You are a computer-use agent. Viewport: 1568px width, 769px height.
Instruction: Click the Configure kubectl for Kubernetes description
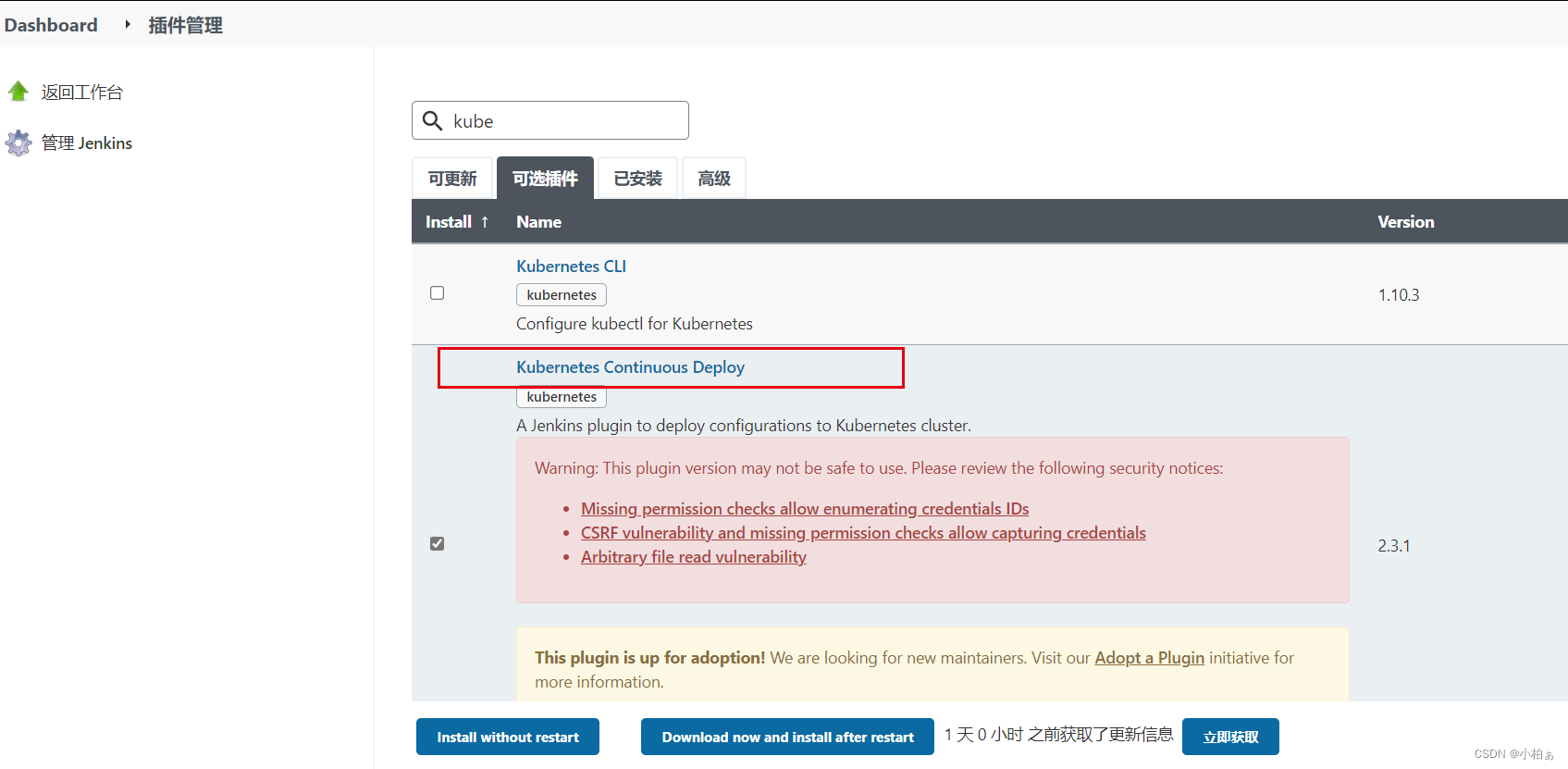click(635, 324)
